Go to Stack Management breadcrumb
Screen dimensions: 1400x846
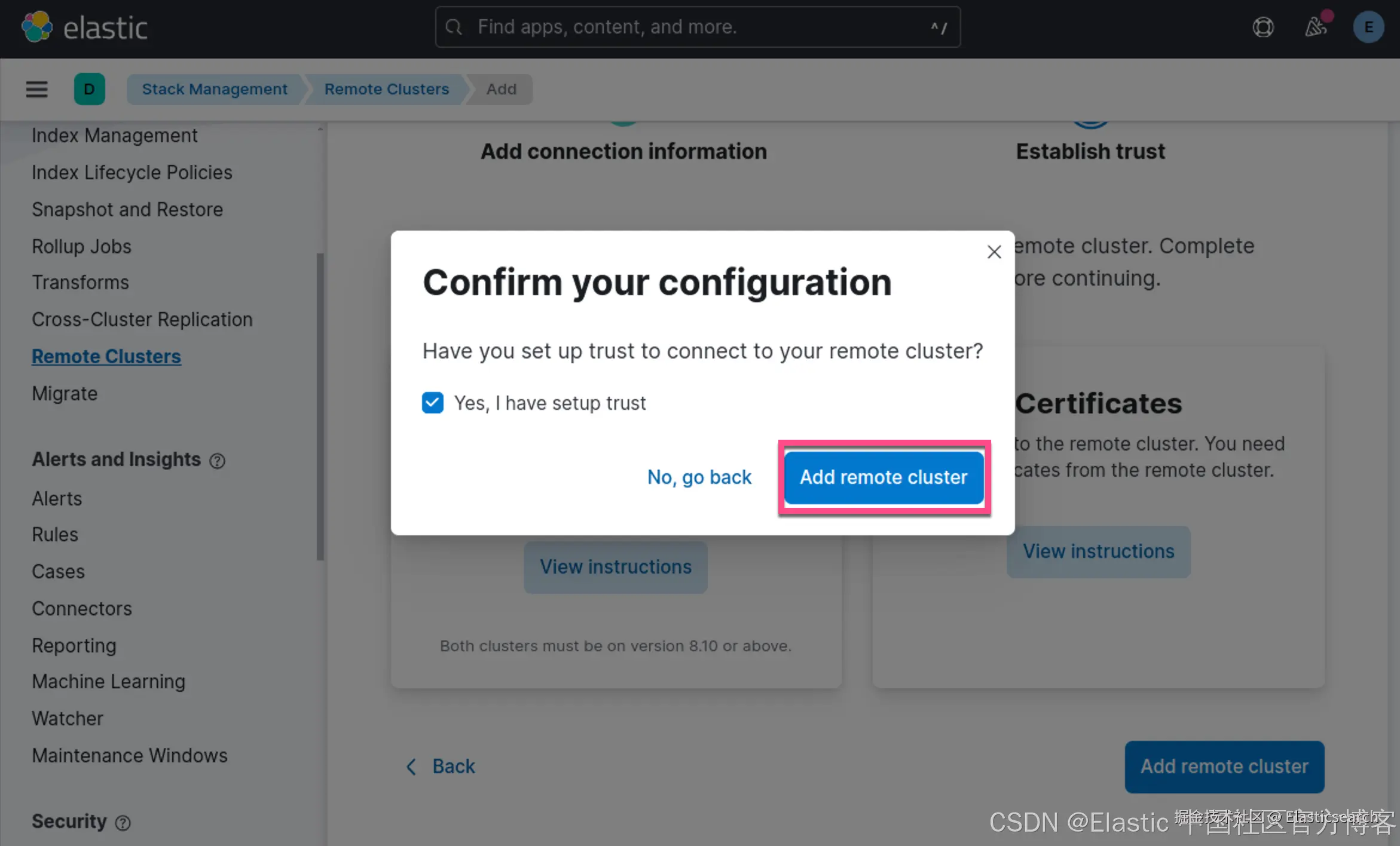pos(215,89)
